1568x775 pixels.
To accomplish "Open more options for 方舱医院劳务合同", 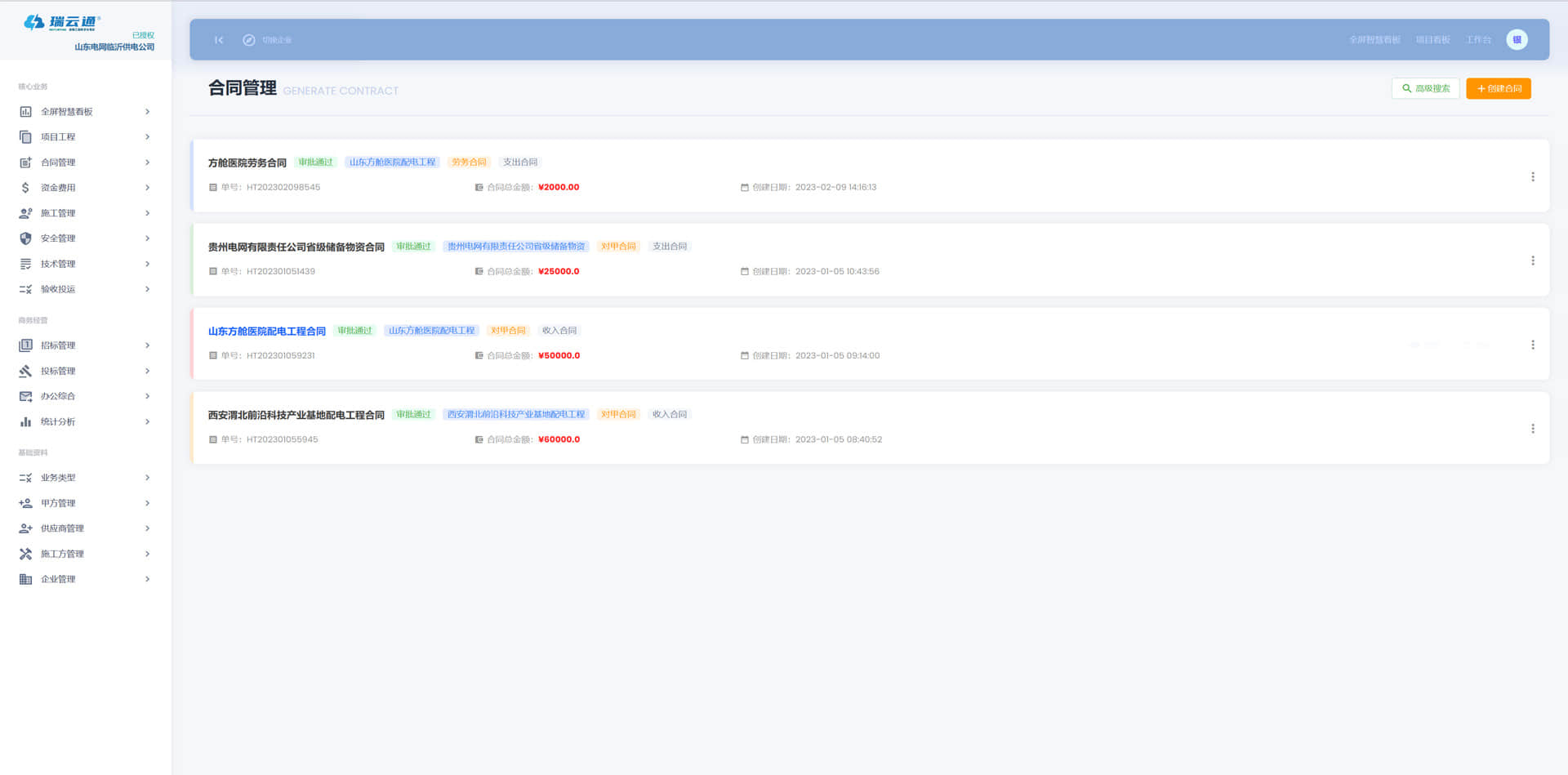I will (1532, 177).
